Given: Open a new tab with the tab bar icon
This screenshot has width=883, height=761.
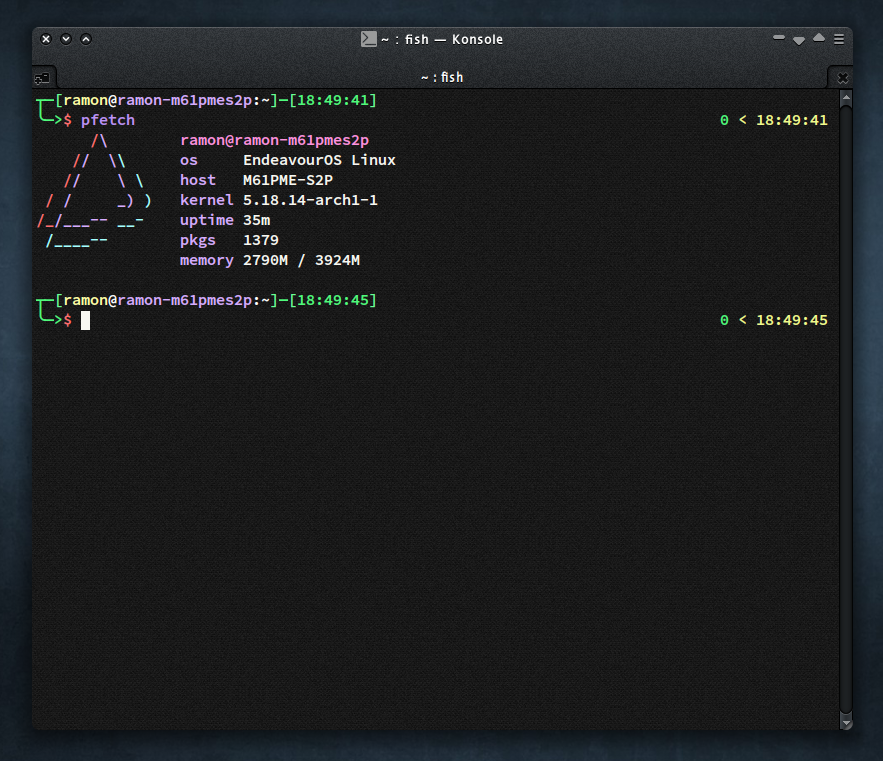Looking at the screenshot, I should [42, 78].
